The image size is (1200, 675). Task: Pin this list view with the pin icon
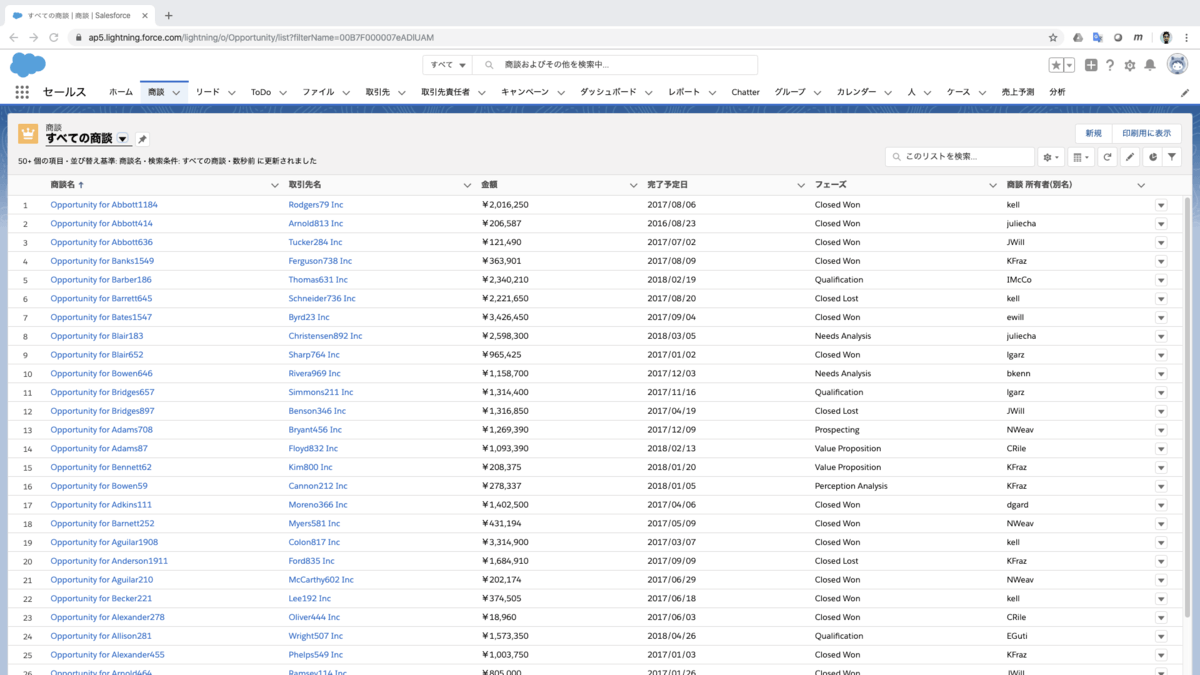pyautogui.click(x=142, y=139)
